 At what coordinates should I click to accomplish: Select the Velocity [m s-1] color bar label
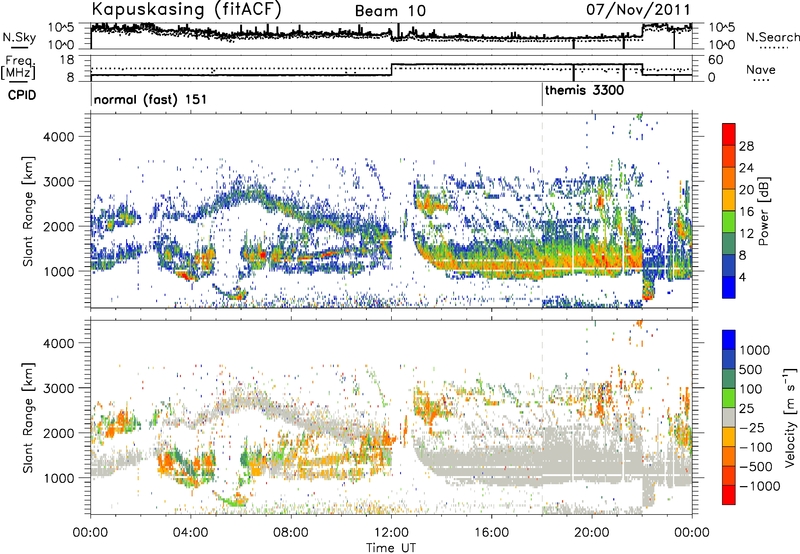(x=790, y=417)
